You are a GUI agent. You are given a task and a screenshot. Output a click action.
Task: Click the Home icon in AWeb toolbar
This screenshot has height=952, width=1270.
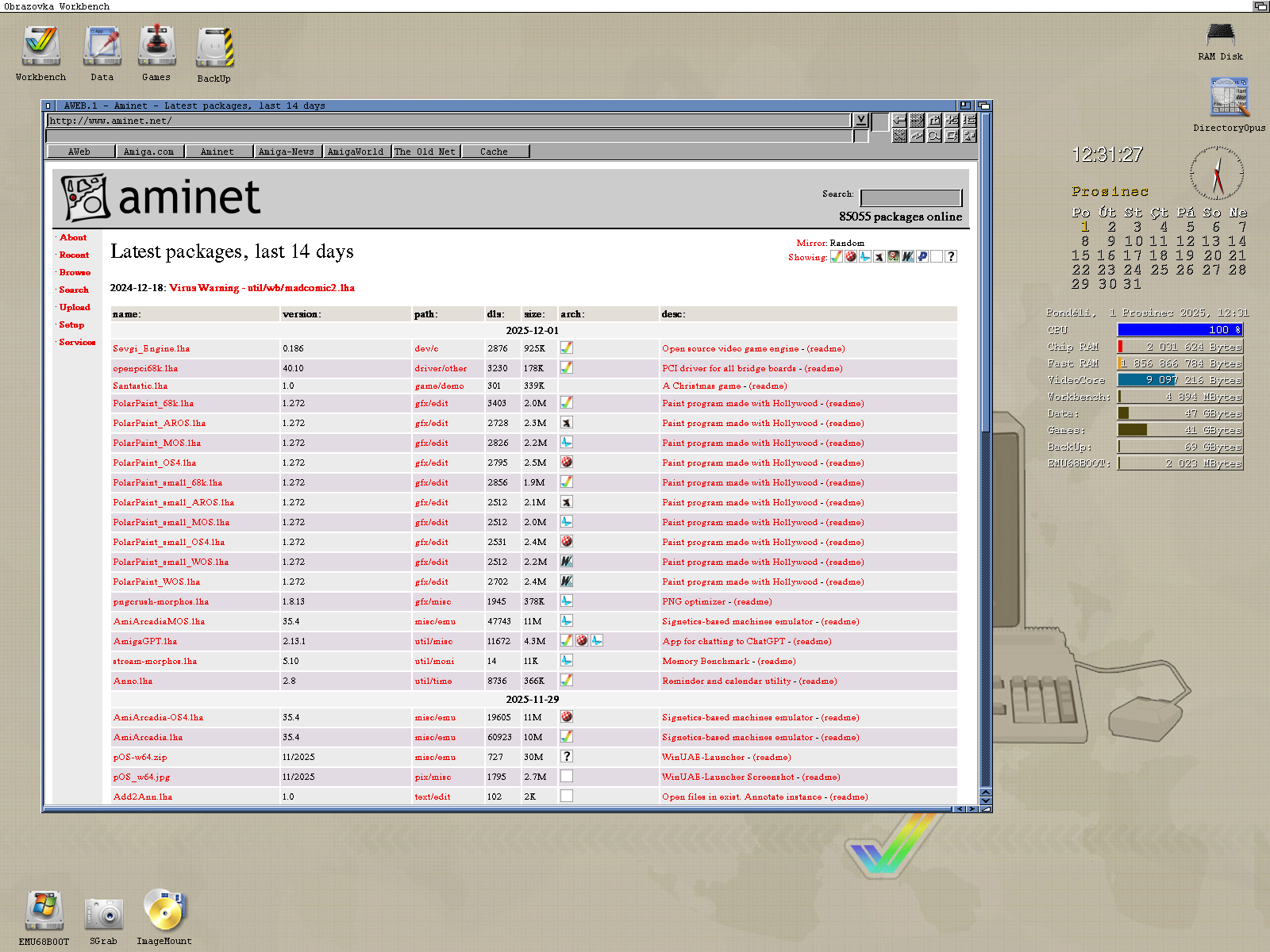point(934,120)
